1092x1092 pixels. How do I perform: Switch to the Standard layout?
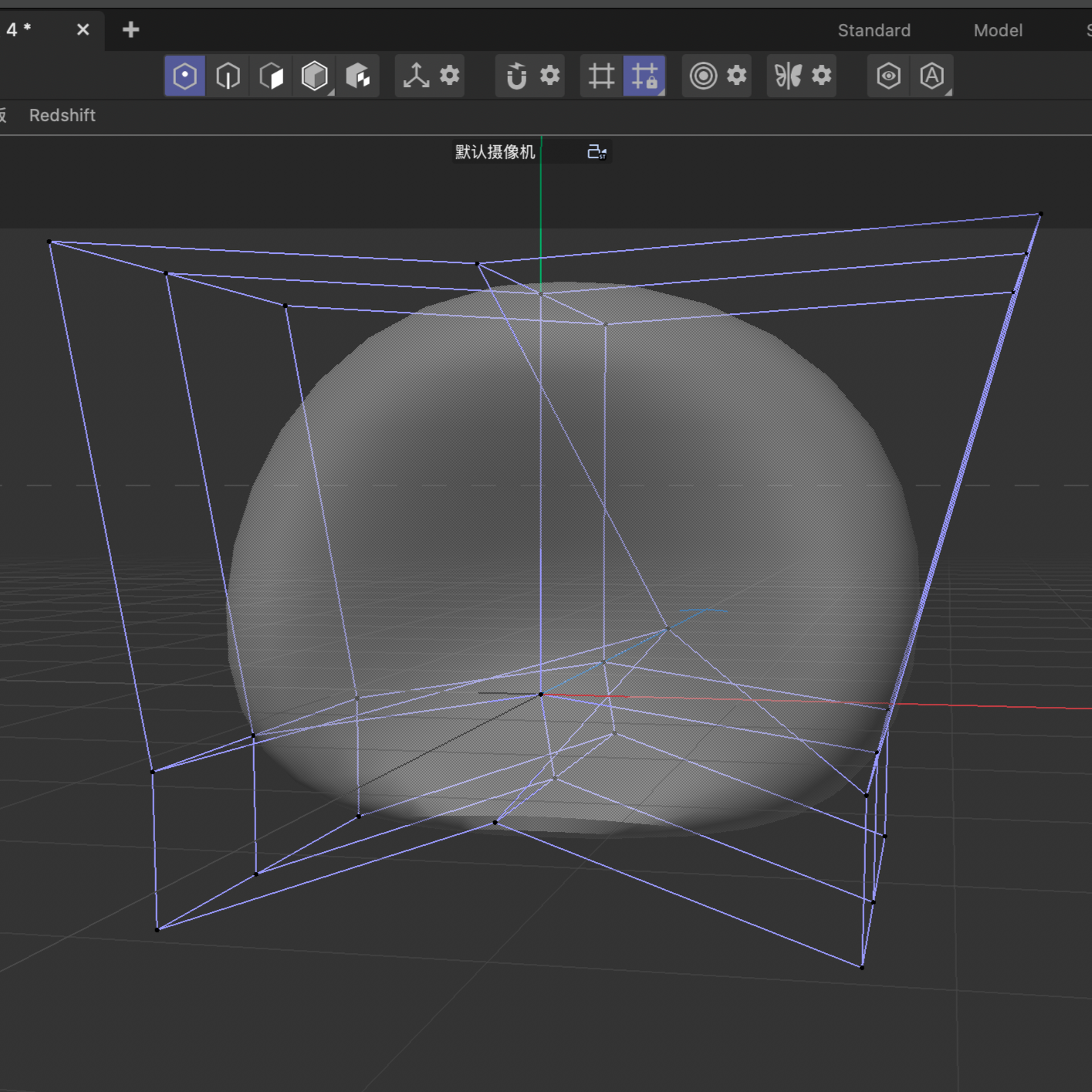click(874, 30)
